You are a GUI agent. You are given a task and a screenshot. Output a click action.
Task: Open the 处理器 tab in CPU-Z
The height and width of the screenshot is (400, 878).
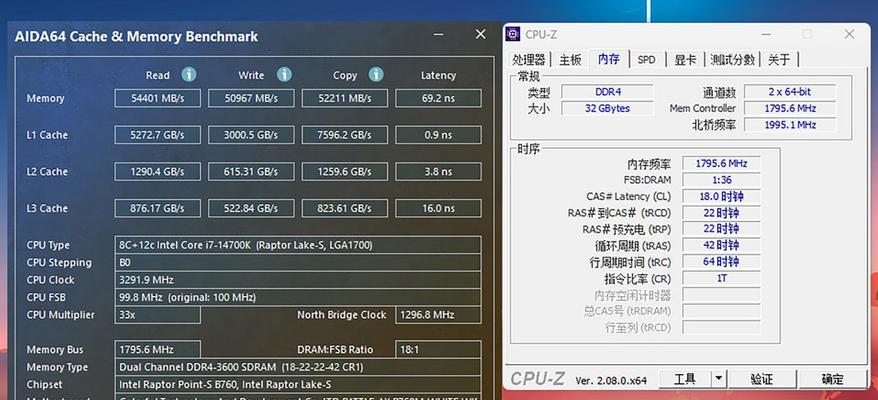pos(529,59)
